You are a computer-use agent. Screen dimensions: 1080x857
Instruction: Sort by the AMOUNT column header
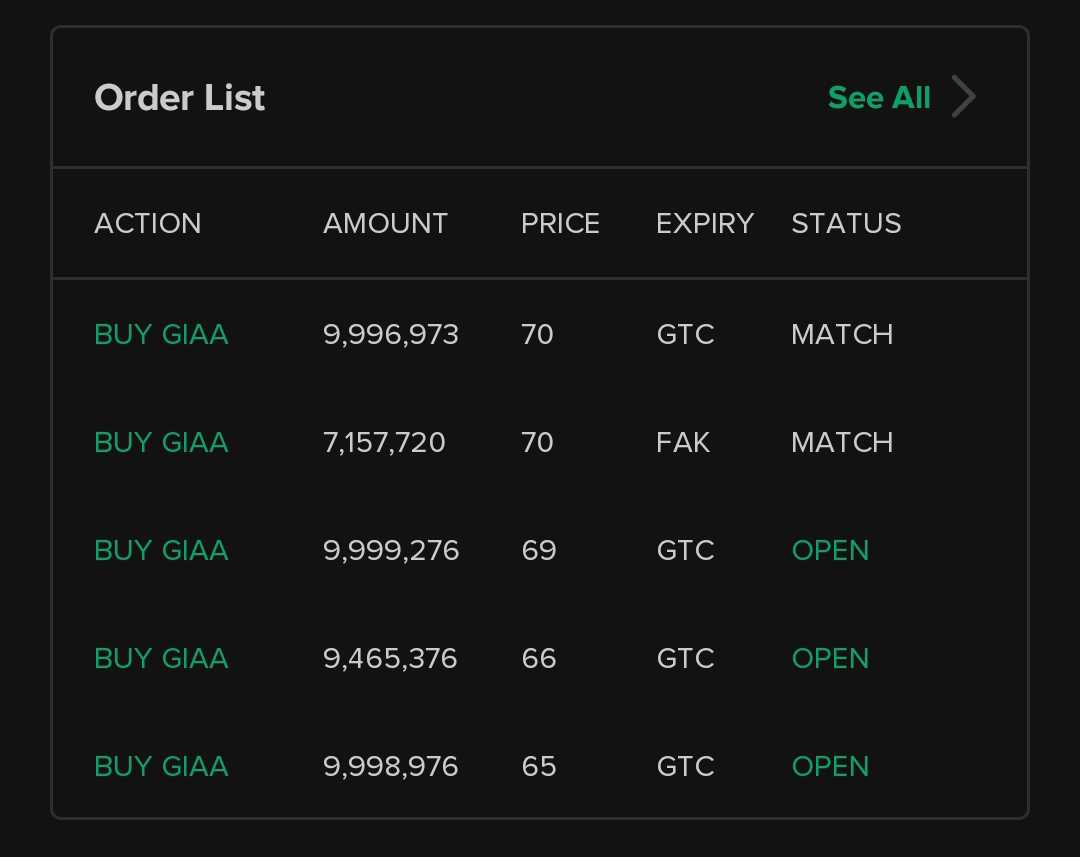pos(386,223)
